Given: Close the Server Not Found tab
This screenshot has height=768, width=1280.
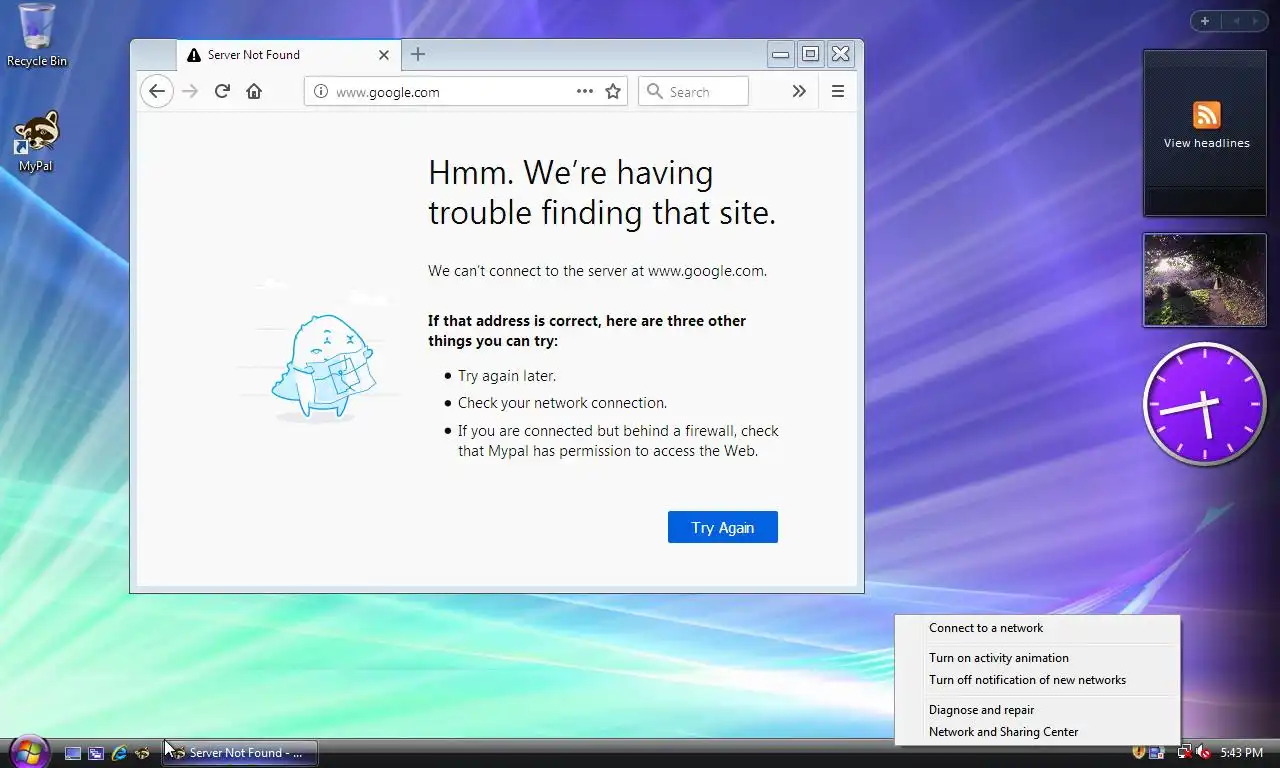Looking at the screenshot, I should [383, 55].
